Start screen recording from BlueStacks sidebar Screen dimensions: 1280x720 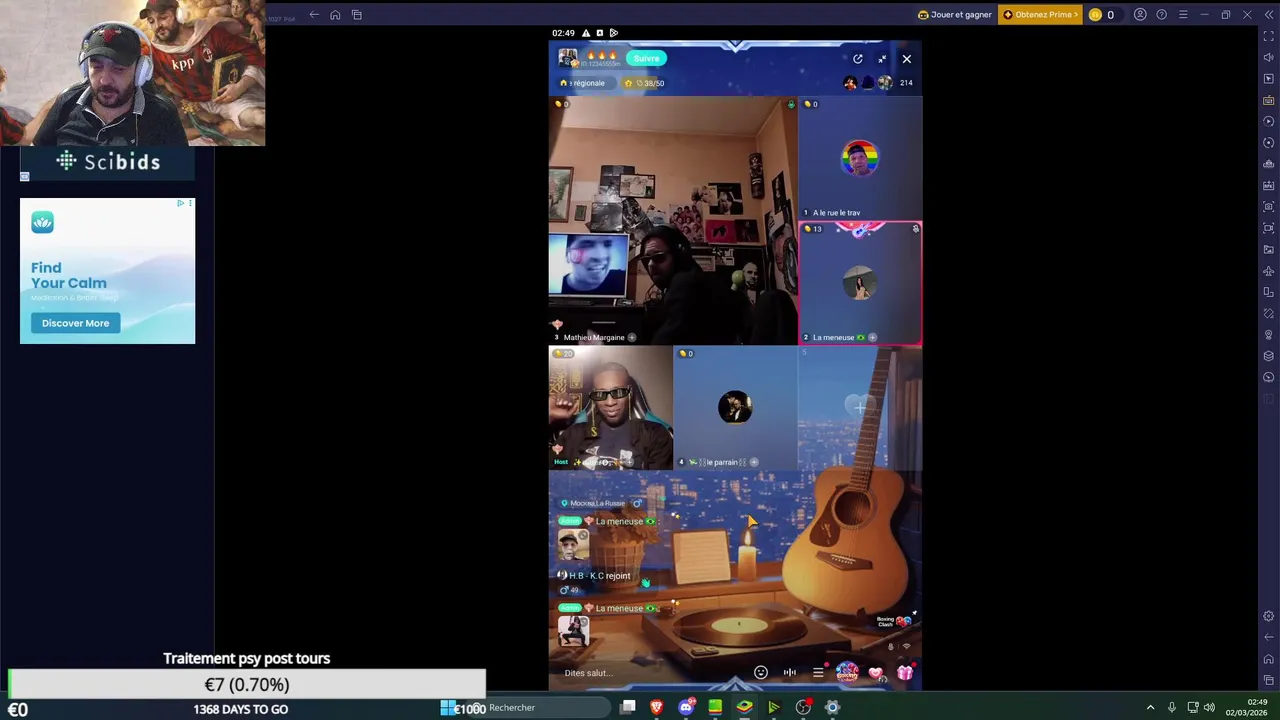tap(1269, 228)
